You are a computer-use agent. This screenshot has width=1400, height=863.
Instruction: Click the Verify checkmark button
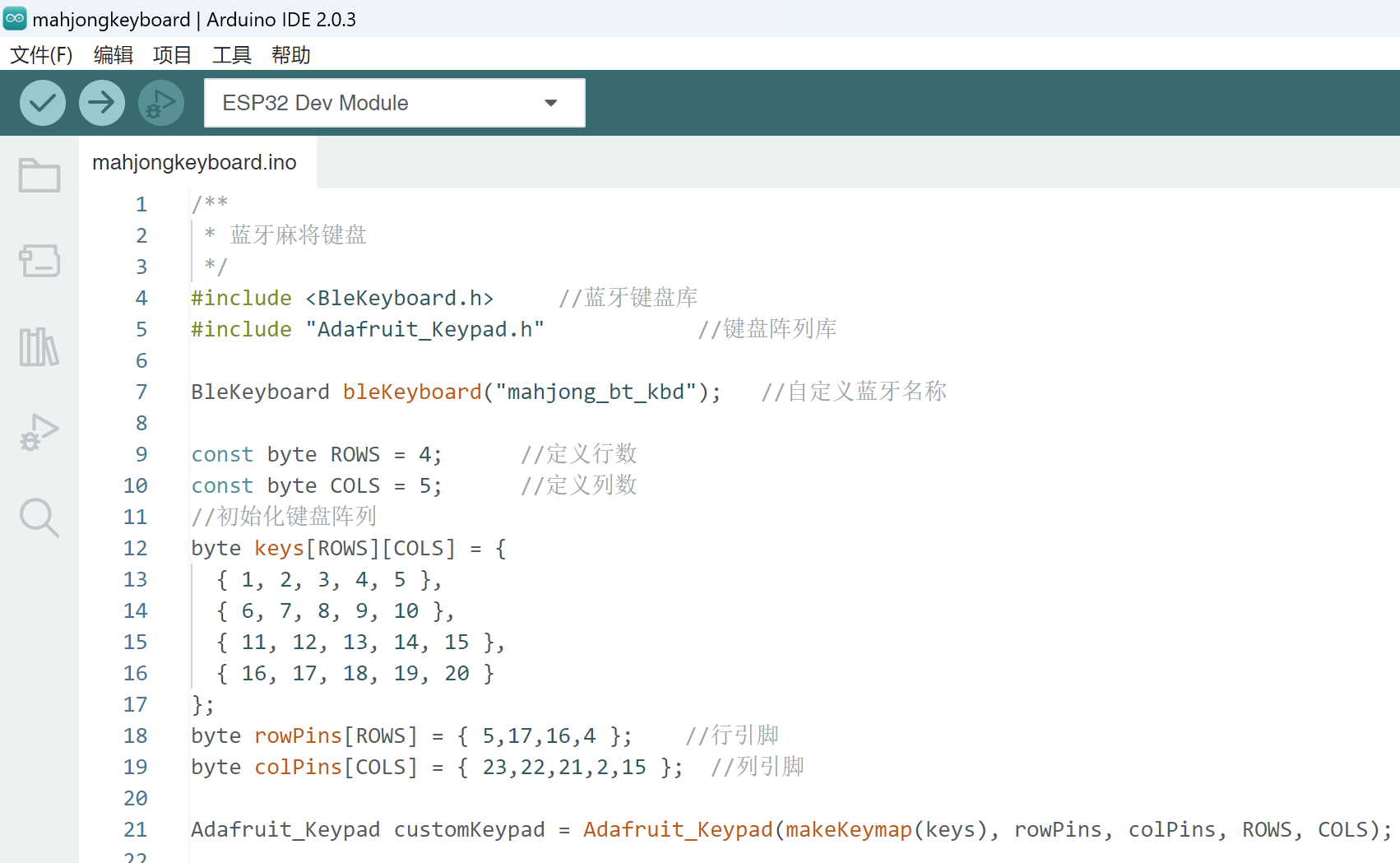pos(43,103)
